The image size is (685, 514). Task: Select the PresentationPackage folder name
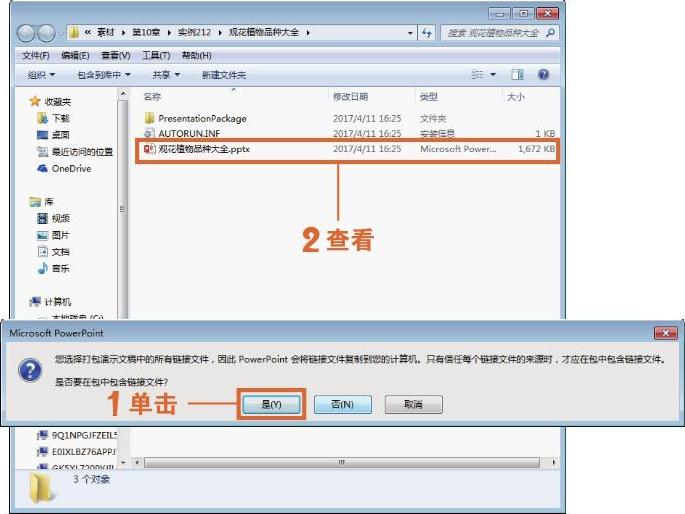tap(202, 118)
